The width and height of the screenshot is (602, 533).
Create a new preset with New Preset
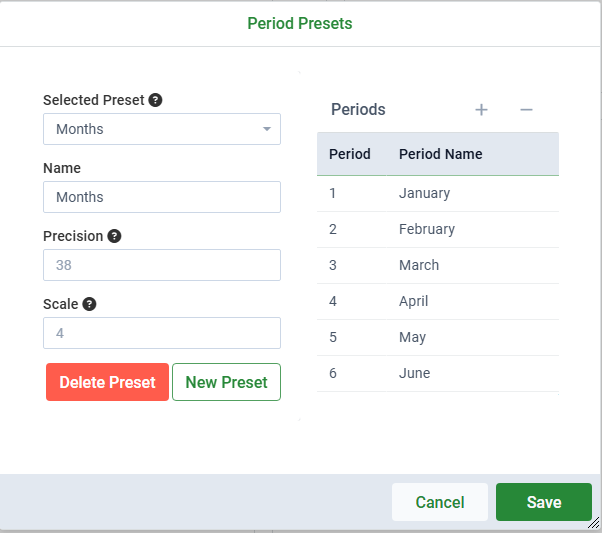tap(226, 382)
